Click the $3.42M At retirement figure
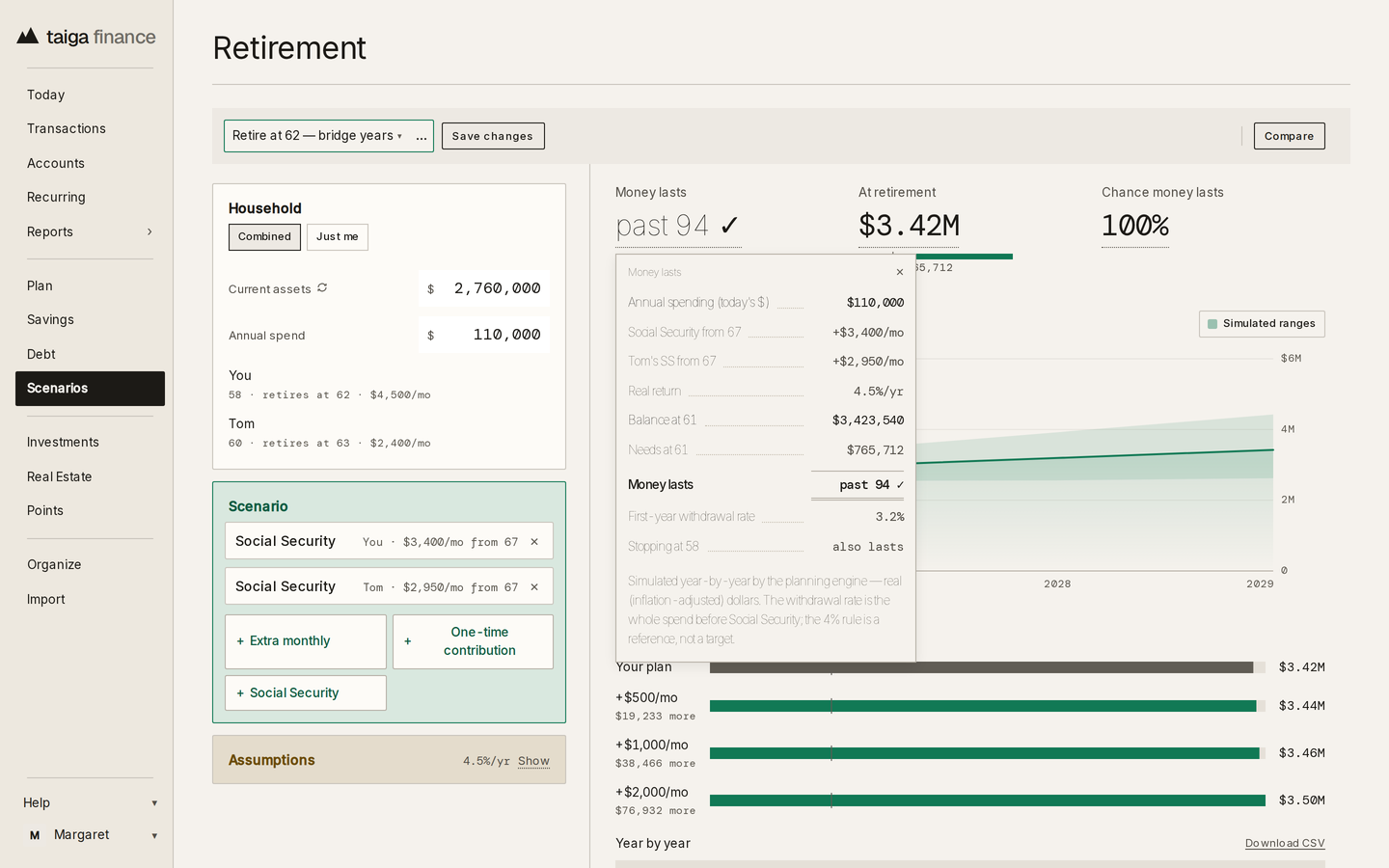The image size is (1389, 868). point(909,226)
